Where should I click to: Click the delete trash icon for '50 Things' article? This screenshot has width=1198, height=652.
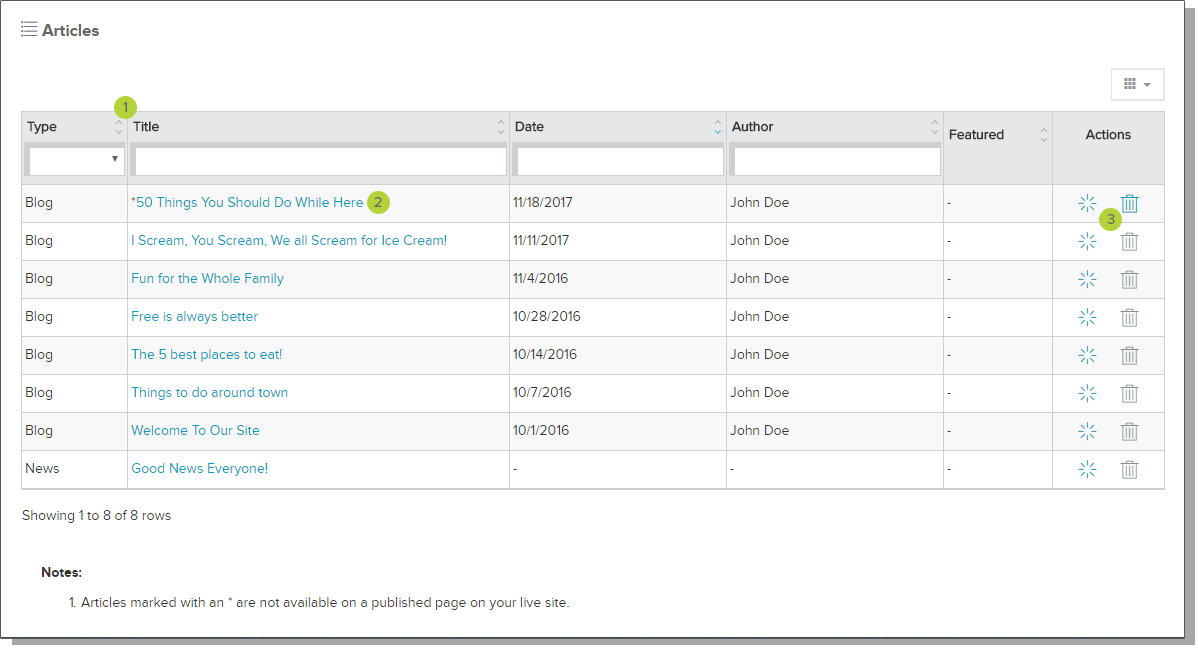[1129, 204]
